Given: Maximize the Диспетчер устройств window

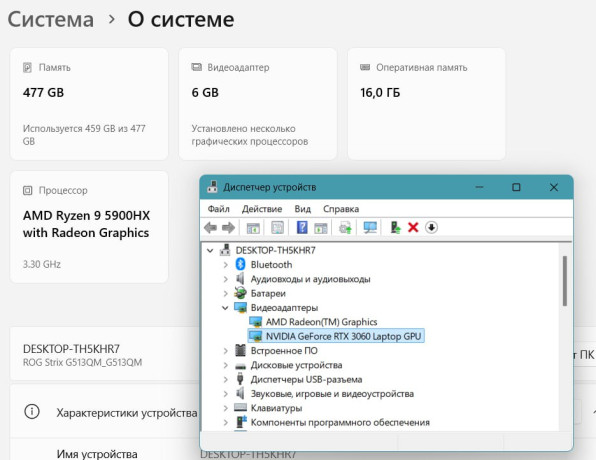Looking at the screenshot, I should tap(516, 187).
